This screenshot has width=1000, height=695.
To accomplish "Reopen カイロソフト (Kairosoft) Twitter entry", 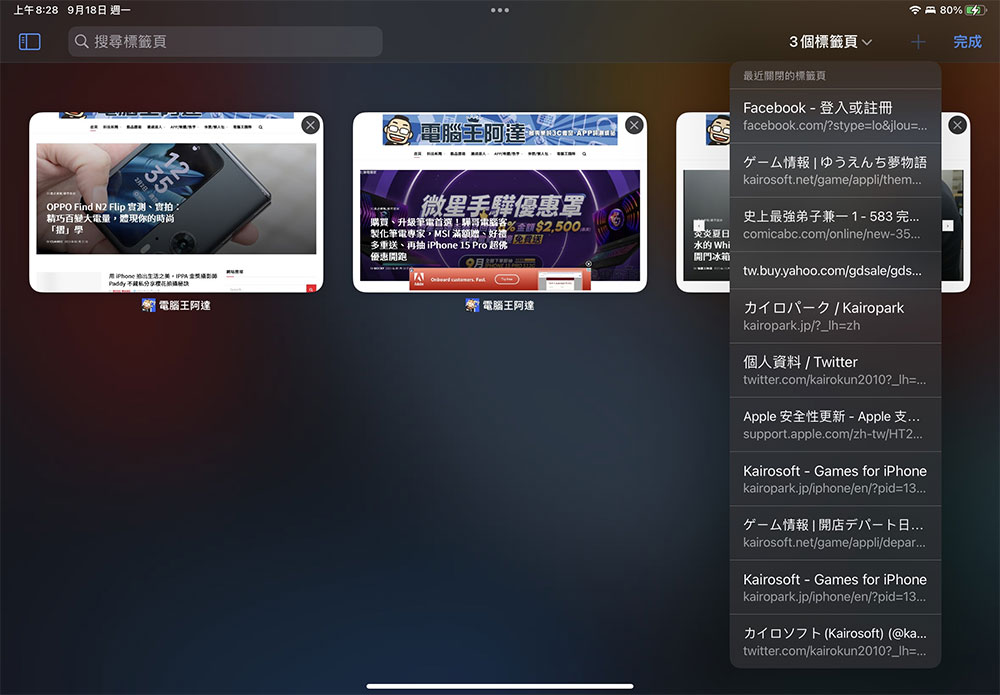I will coord(835,641).
